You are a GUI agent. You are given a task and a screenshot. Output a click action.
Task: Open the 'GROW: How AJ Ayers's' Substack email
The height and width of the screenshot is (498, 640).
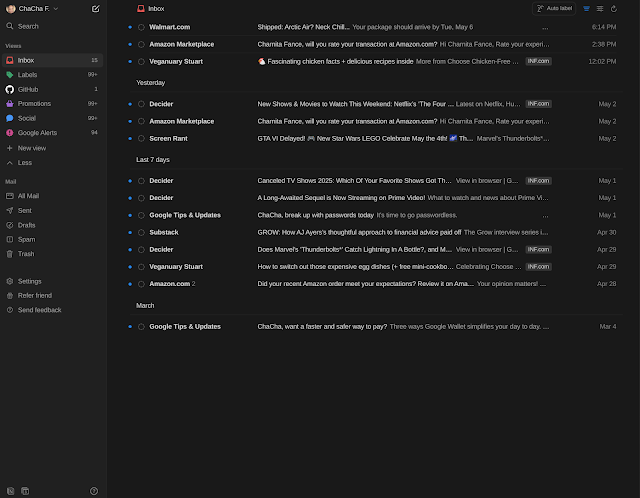[375, 233]
